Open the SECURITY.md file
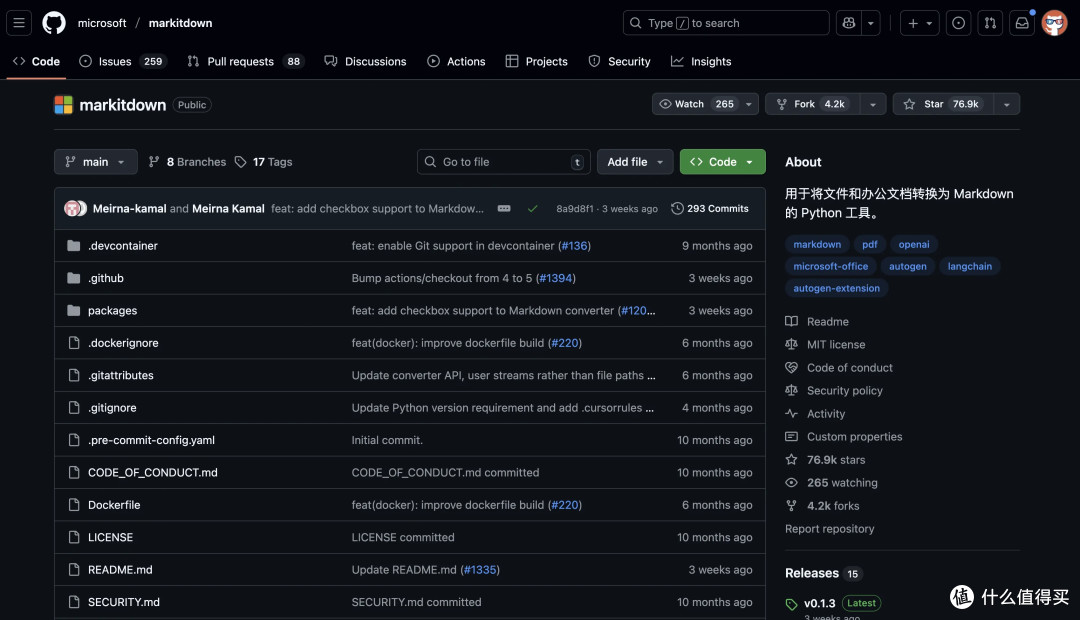Screen dimensions: 1080x620 coord(124,602)
